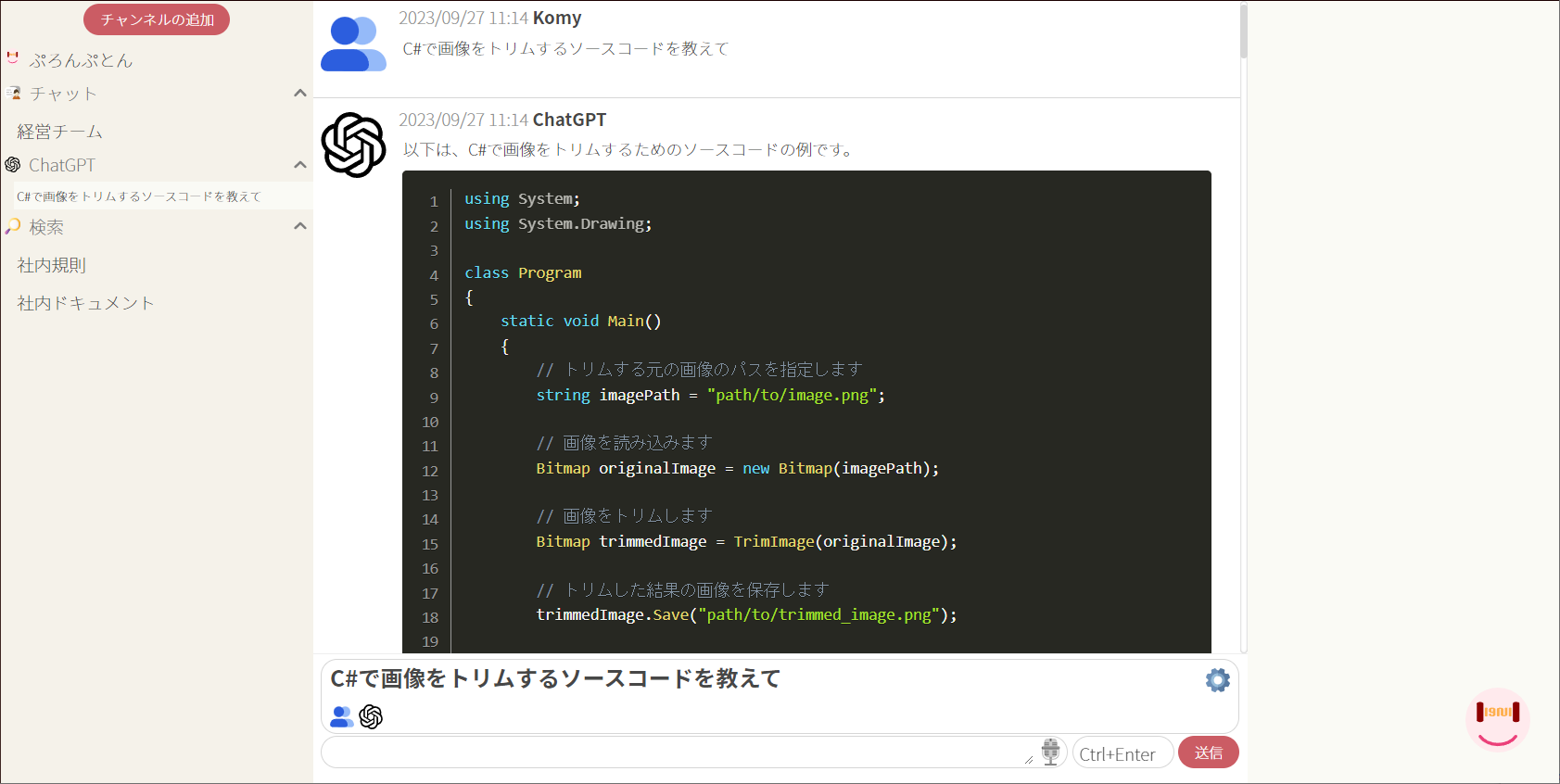Click the settings gear icon beside the title

tap(1217, 680)
